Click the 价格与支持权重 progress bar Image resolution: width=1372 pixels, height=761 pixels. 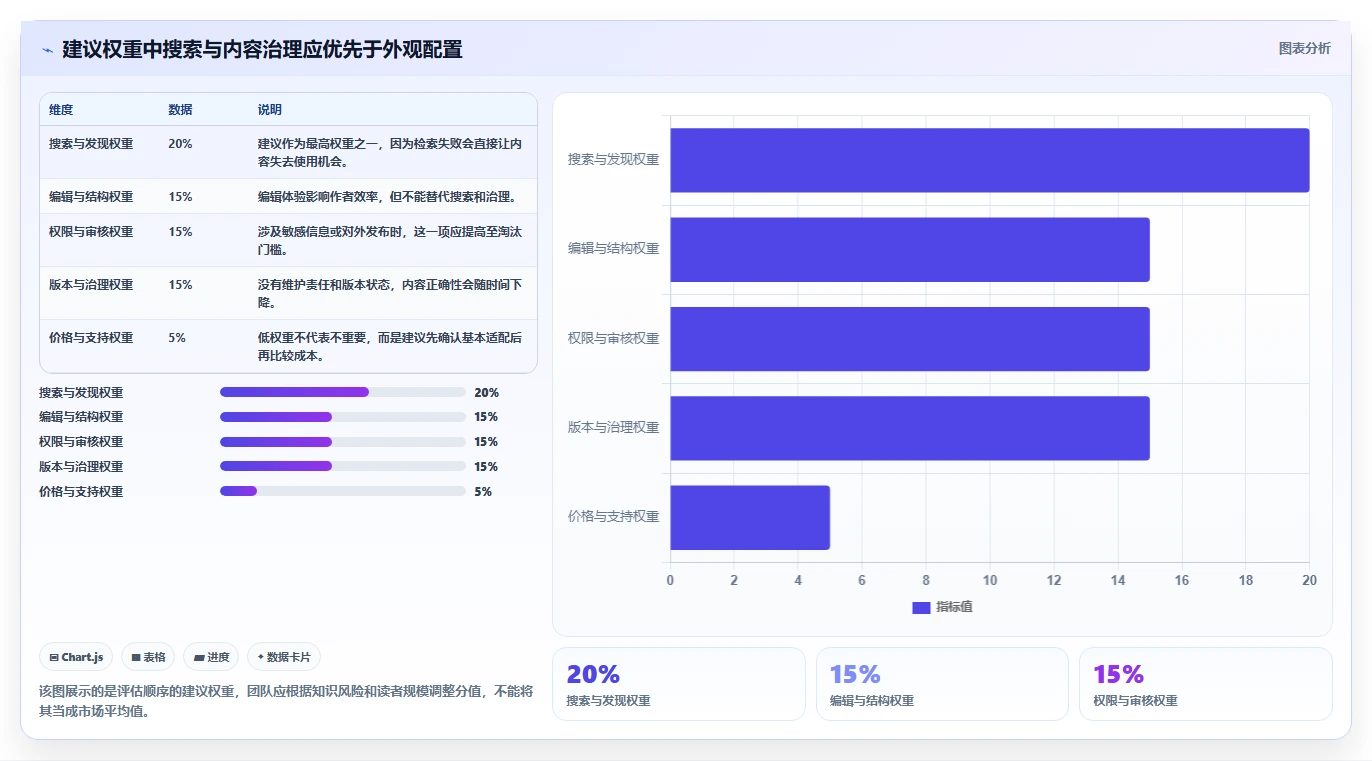(x=343, y=491)
